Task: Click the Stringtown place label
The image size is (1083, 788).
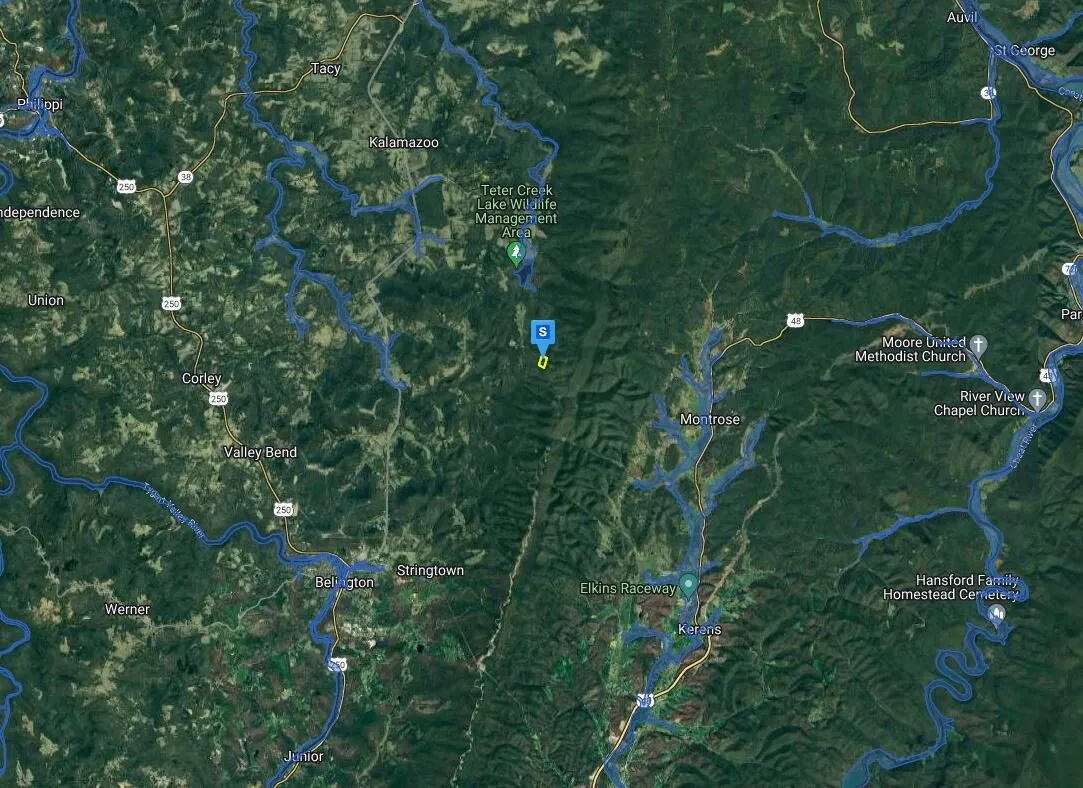Action: click(430, 570)
